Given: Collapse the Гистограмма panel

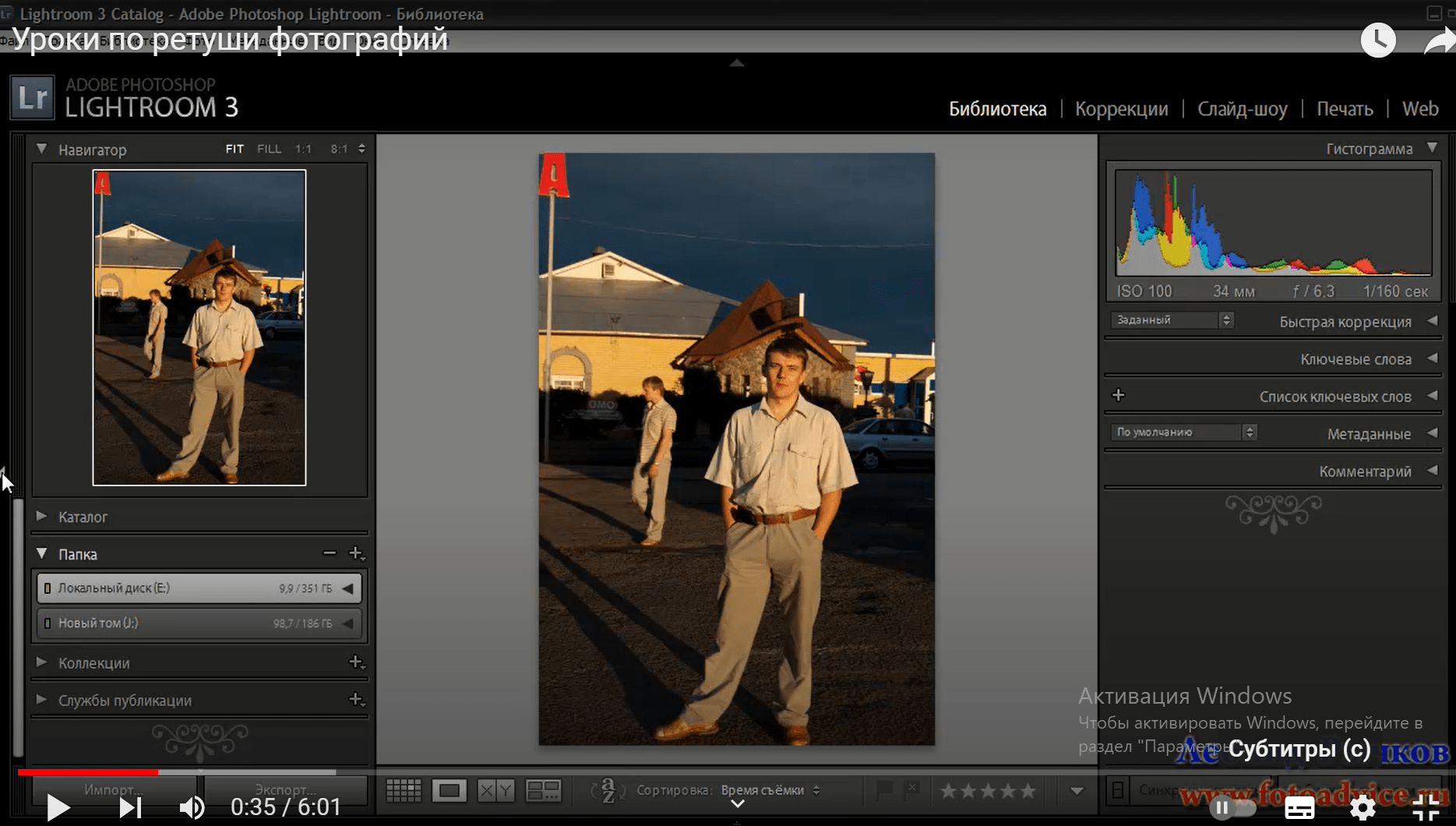Looking at the screenshot, I should tap(1432, 148).
